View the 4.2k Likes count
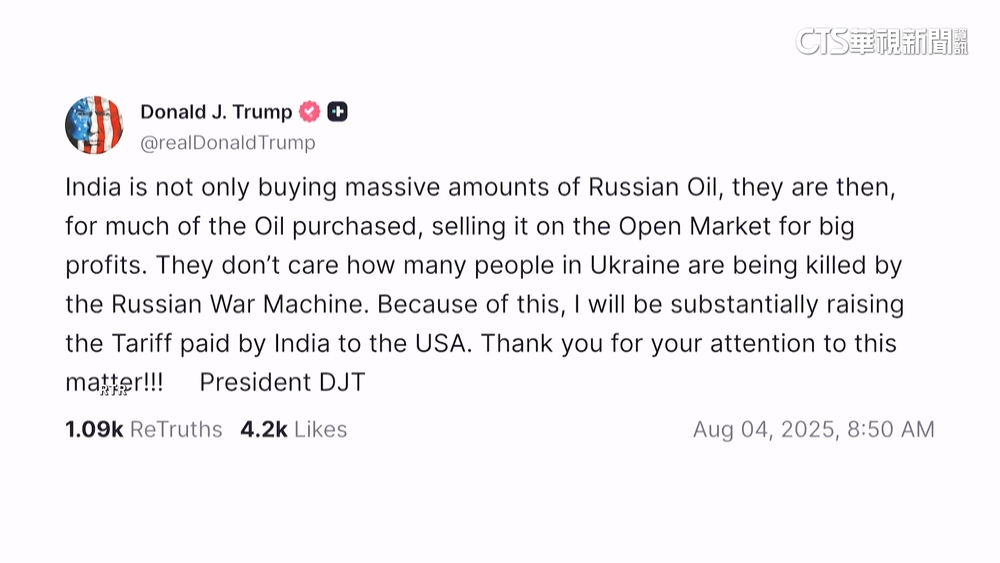The width and height of the screenshot is (1000, 563). (293, 430)
